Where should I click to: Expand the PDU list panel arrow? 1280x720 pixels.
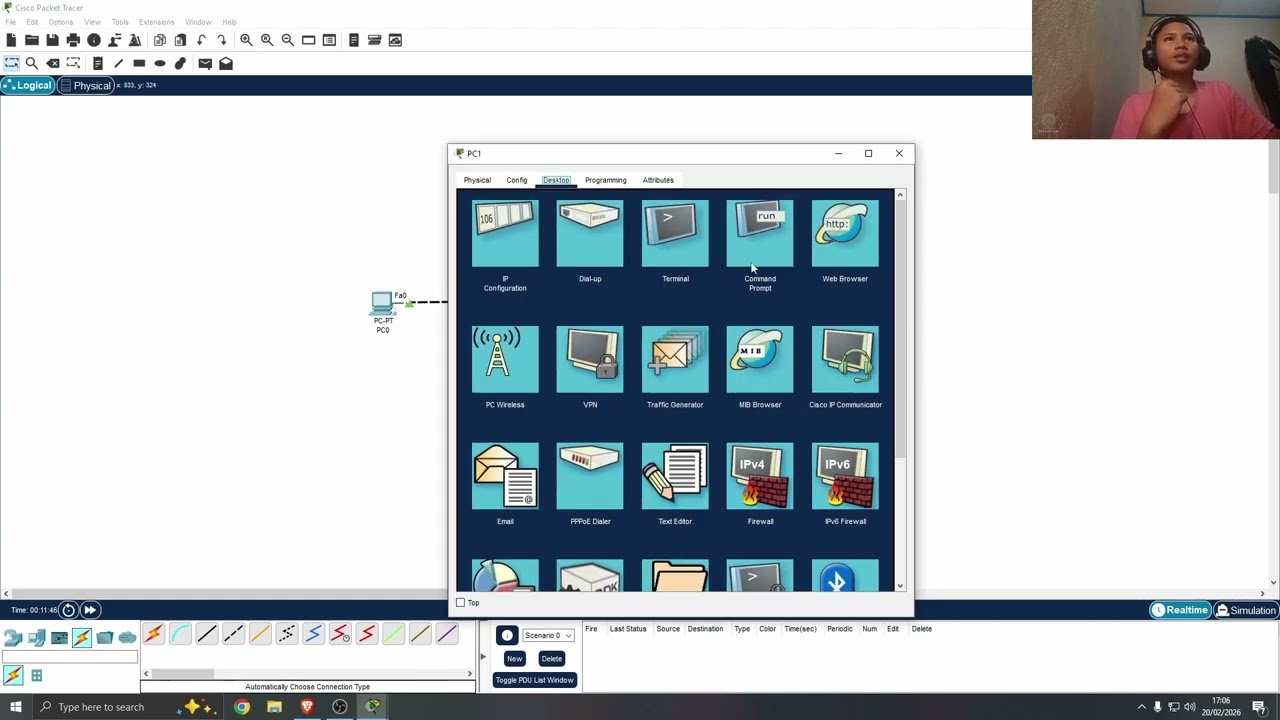[483, 657]
